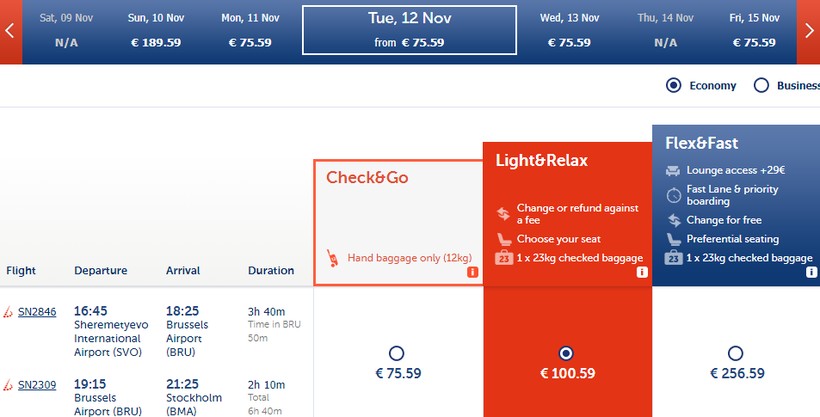
Task: Select the Economy cabin radio button
Action: 673,86
